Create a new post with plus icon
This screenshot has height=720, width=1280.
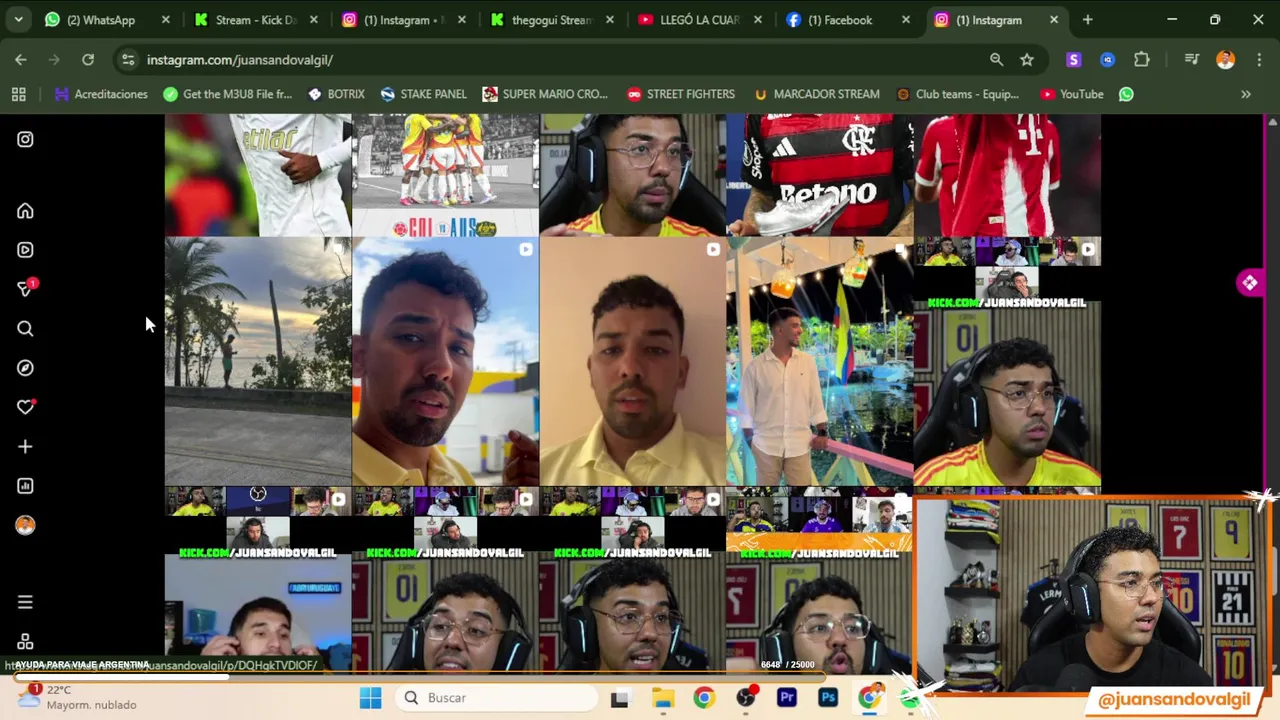pyautogui.click(x=25, y=446)
